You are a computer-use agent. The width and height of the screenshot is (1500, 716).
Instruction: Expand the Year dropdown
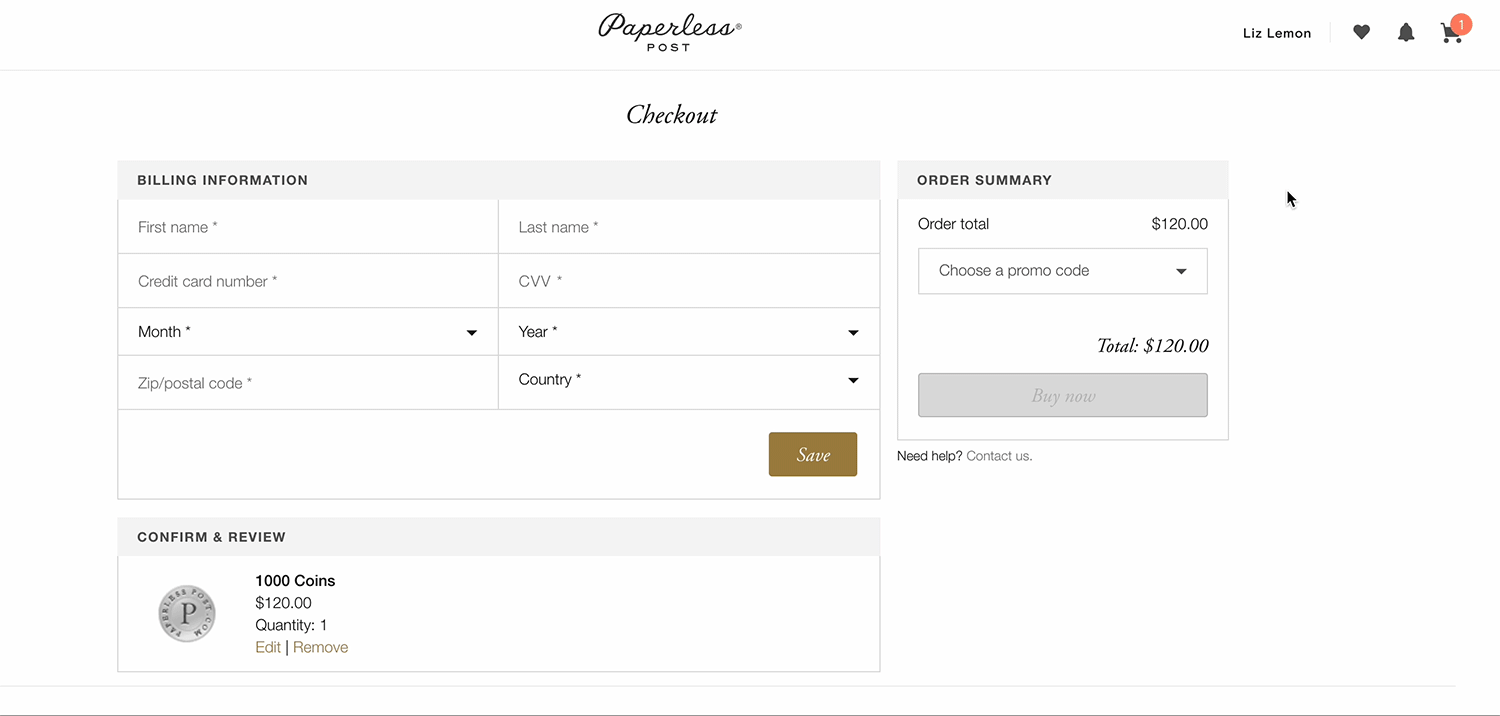689,331
